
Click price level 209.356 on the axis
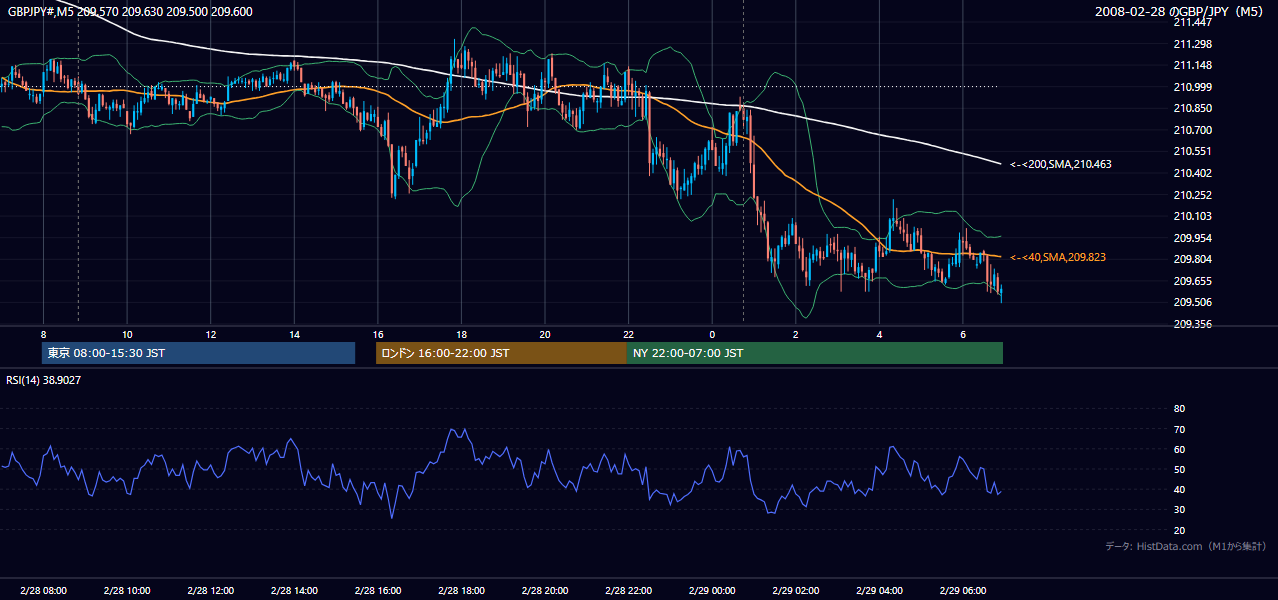pos(1193,324)
